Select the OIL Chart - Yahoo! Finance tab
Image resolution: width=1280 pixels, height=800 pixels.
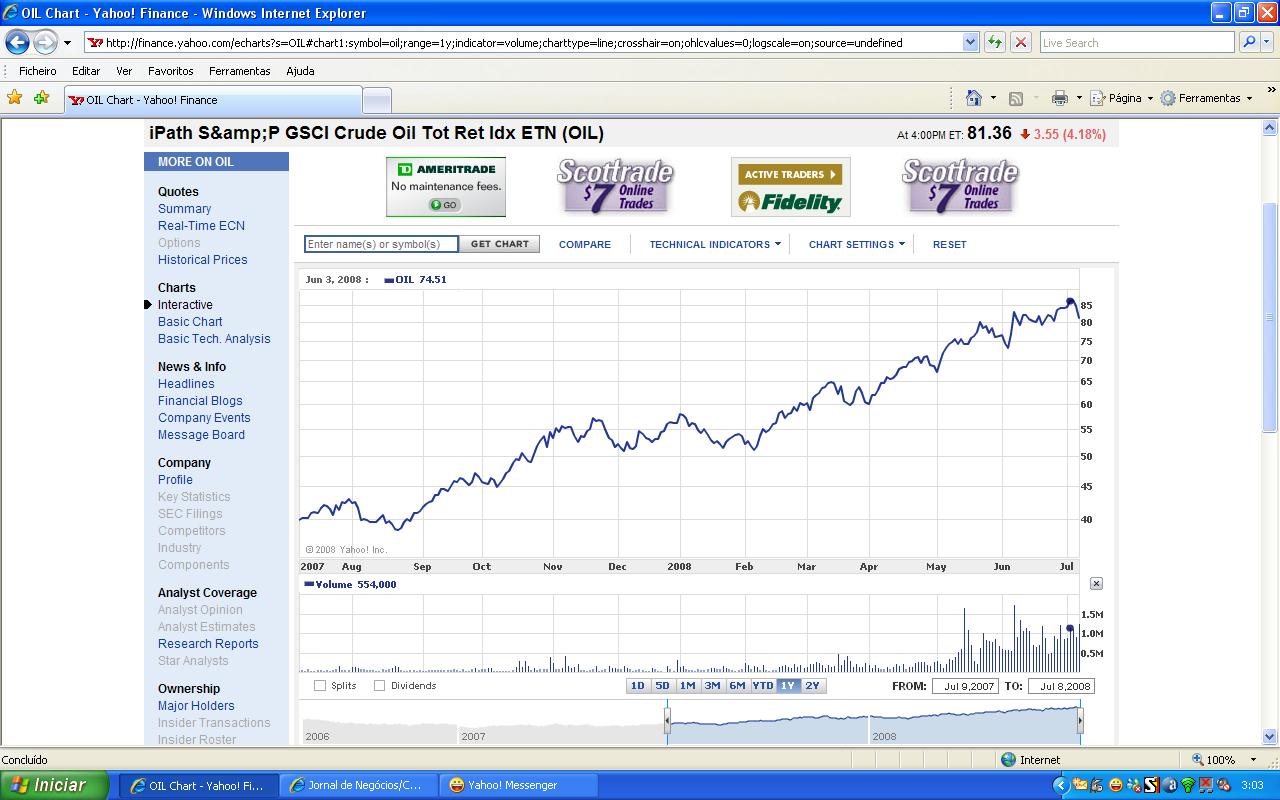pos(213,100)
